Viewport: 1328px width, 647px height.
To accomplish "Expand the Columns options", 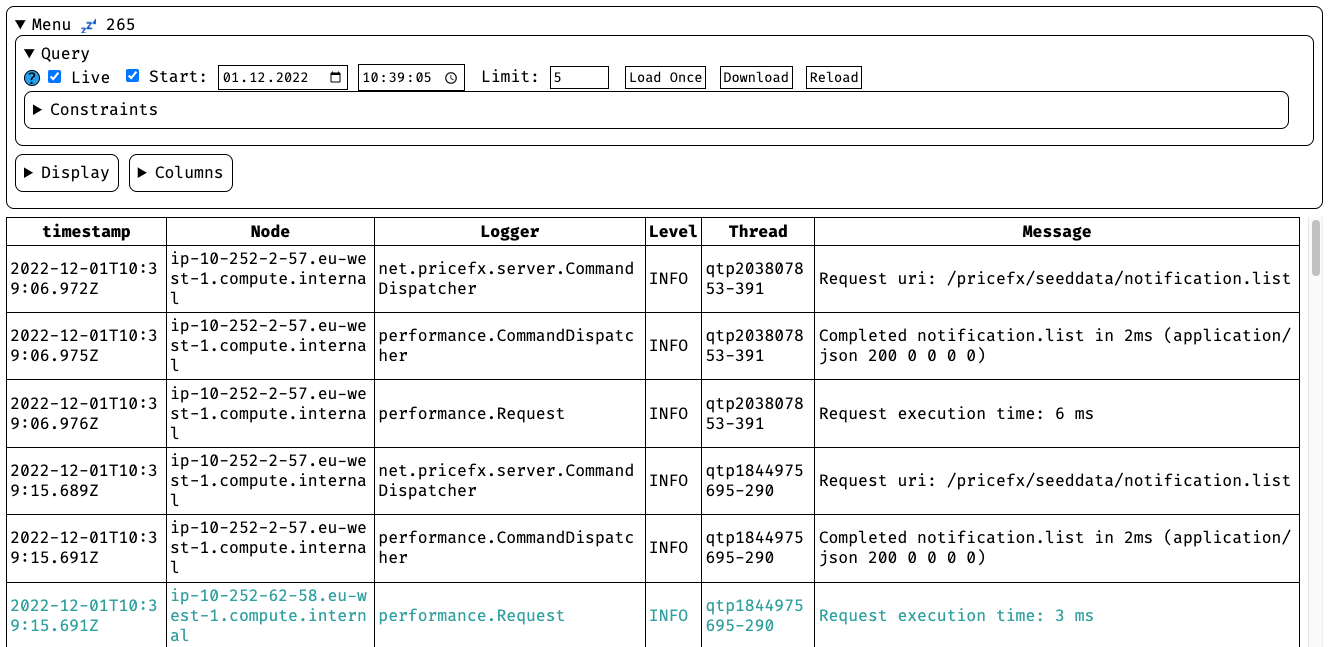I will coord(181,173).
